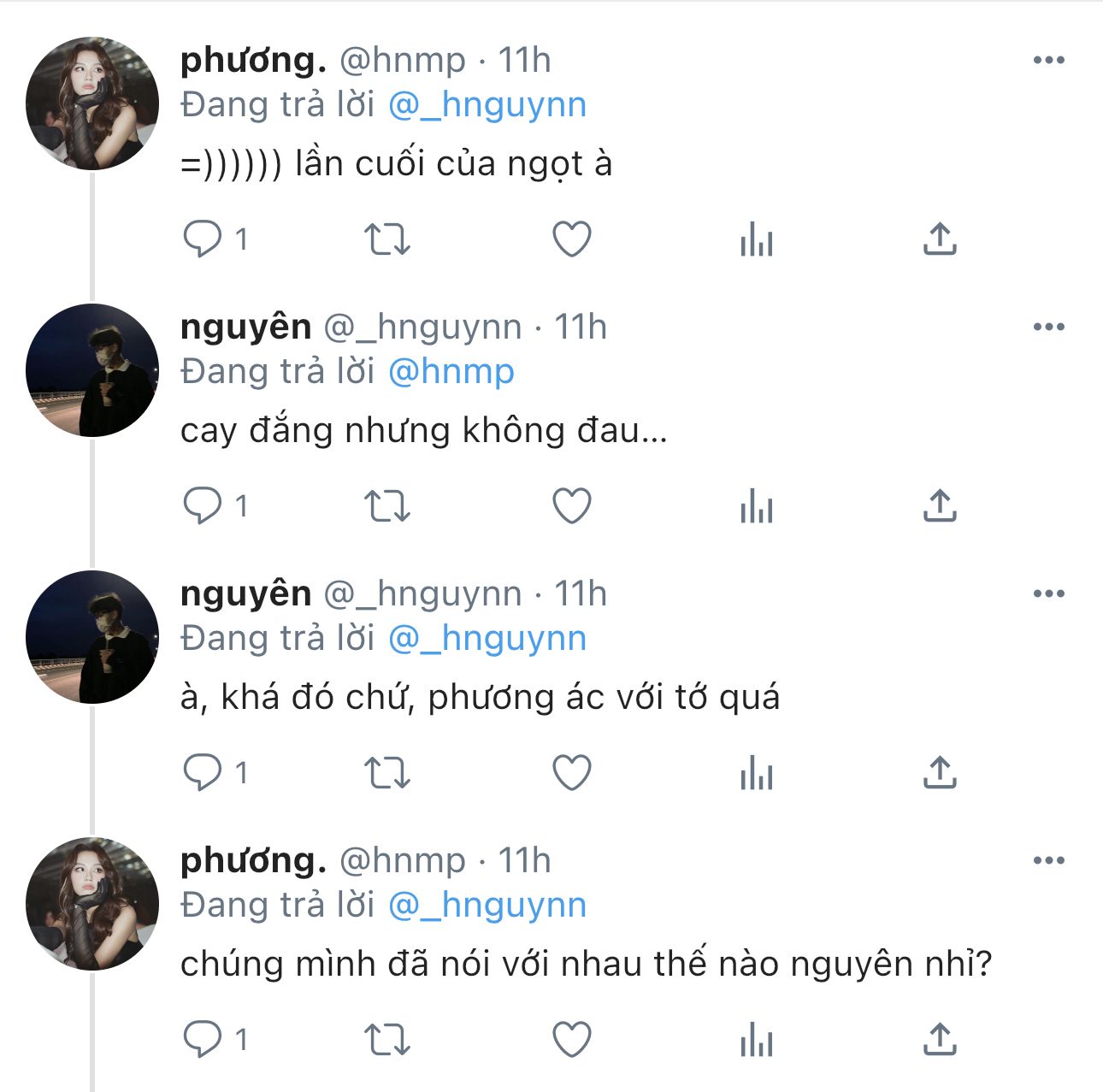
Task: Retweet the "lần cuối của ngọt à" tweet
Action: coord(387,239)
